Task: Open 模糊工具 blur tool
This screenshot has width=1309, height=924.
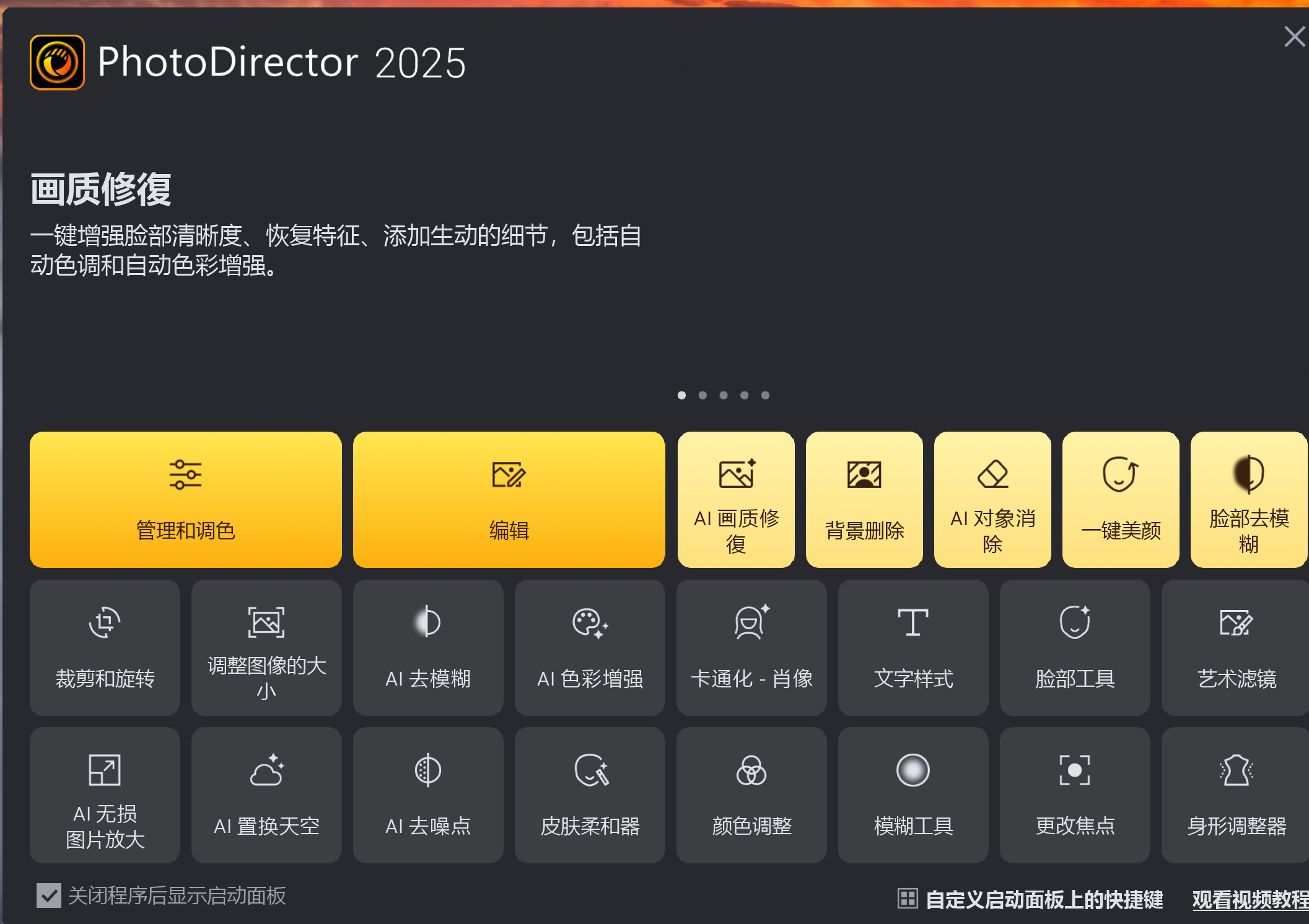Action: coord(913,795)
